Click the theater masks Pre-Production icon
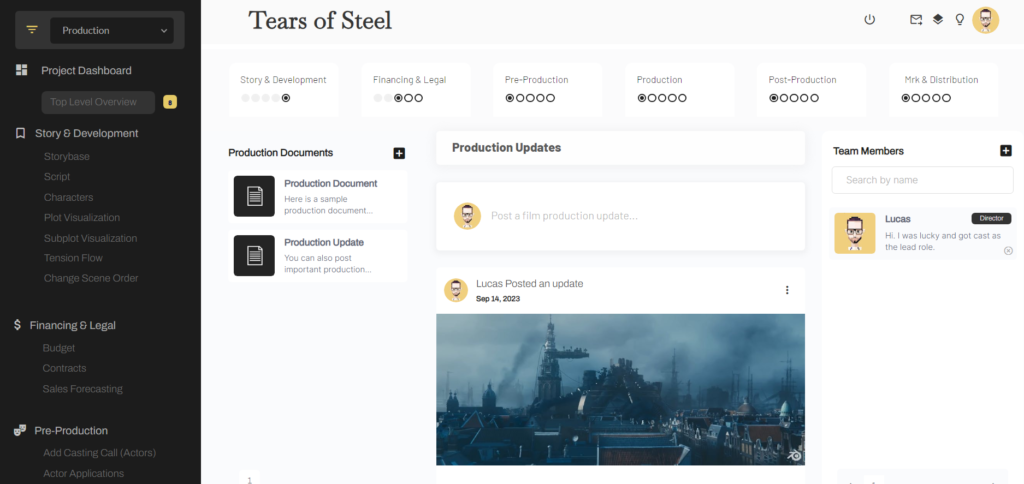Screen dimensions: 1024x484 pyautogui.click(x=20, y=430)
